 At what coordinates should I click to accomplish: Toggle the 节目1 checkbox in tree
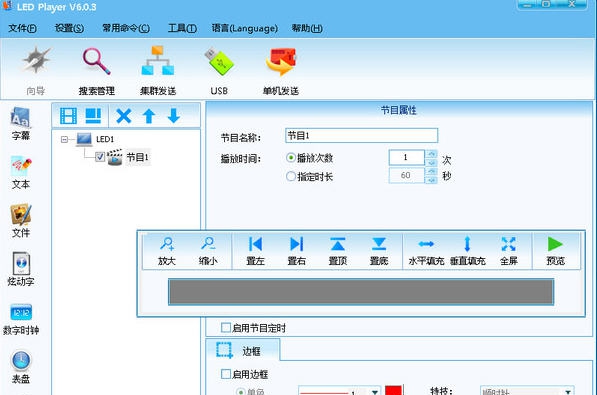point(100,157)
